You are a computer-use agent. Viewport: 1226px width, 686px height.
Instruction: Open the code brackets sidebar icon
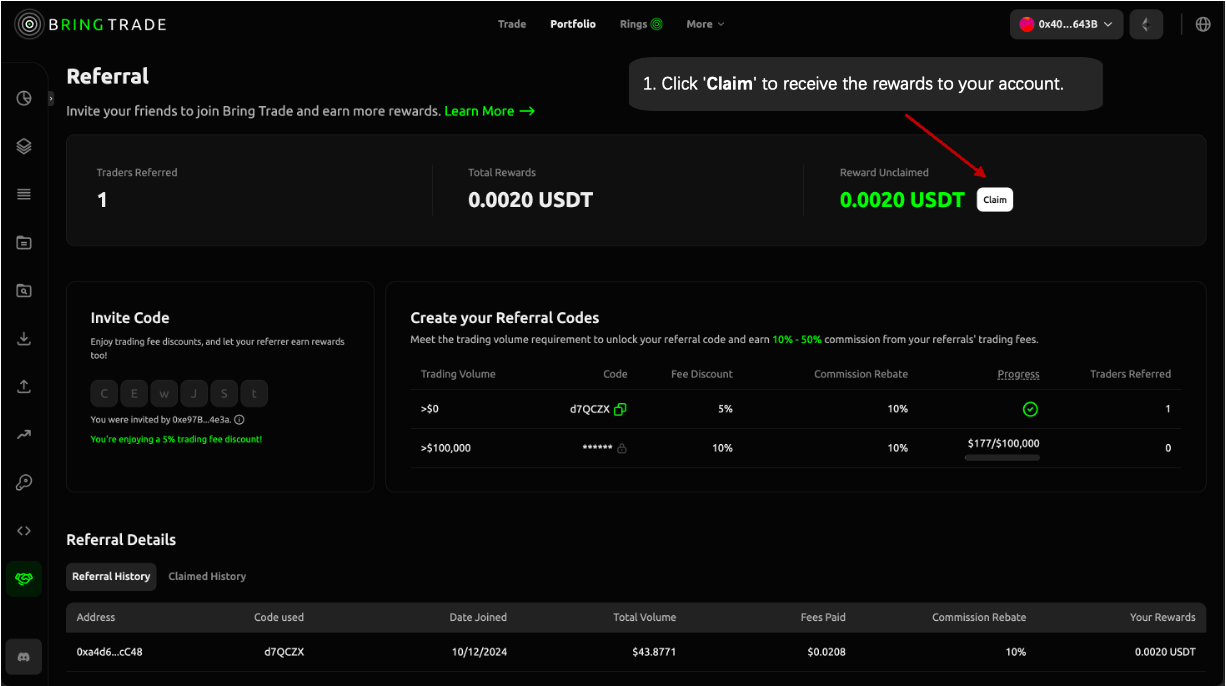pos(24,530)
